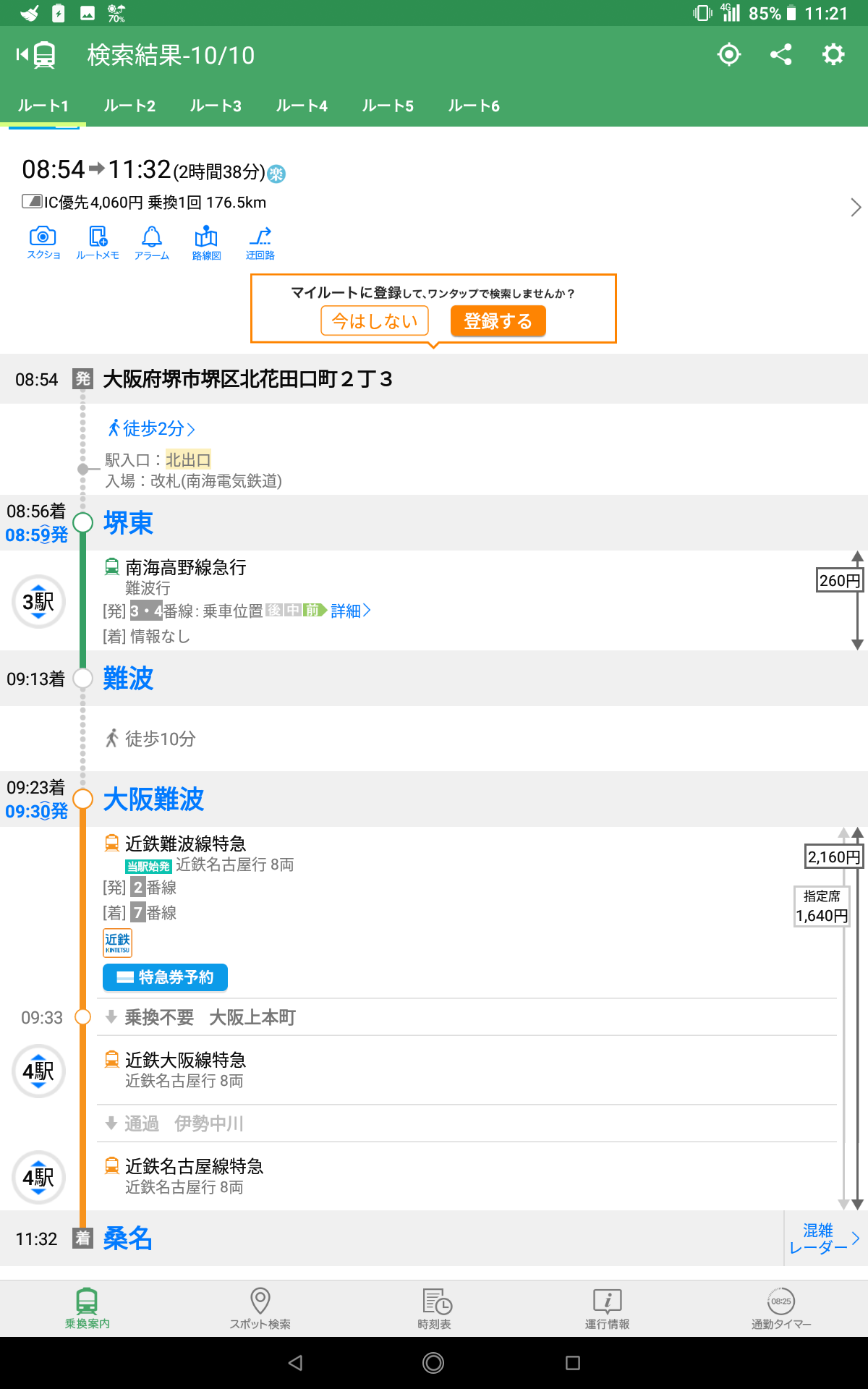The width and height of the screenshot is (868, 1389).
Task: Open 堺東 station details
Action: click(128, 523)
